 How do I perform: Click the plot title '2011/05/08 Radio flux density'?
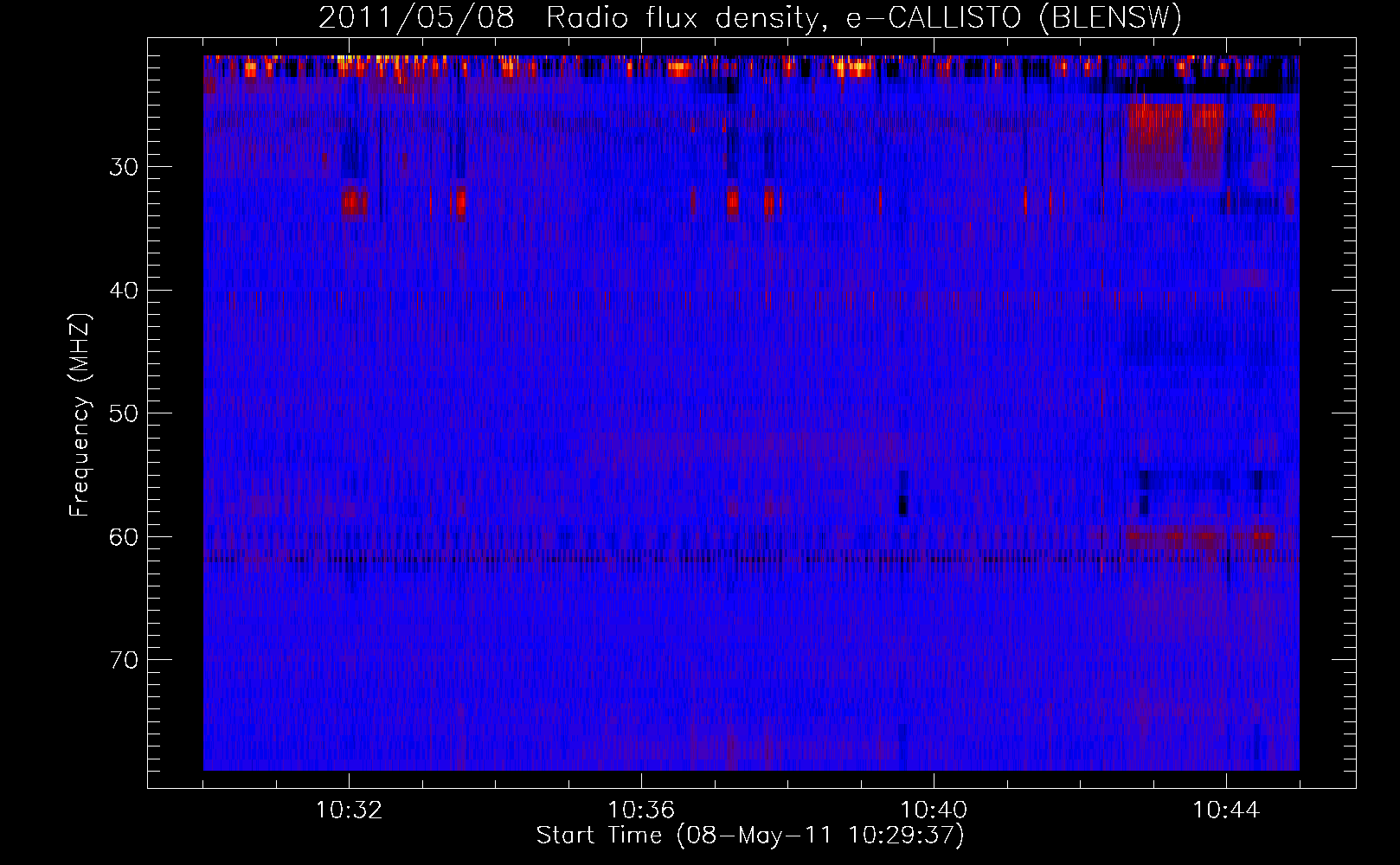[x=750, y=18]
